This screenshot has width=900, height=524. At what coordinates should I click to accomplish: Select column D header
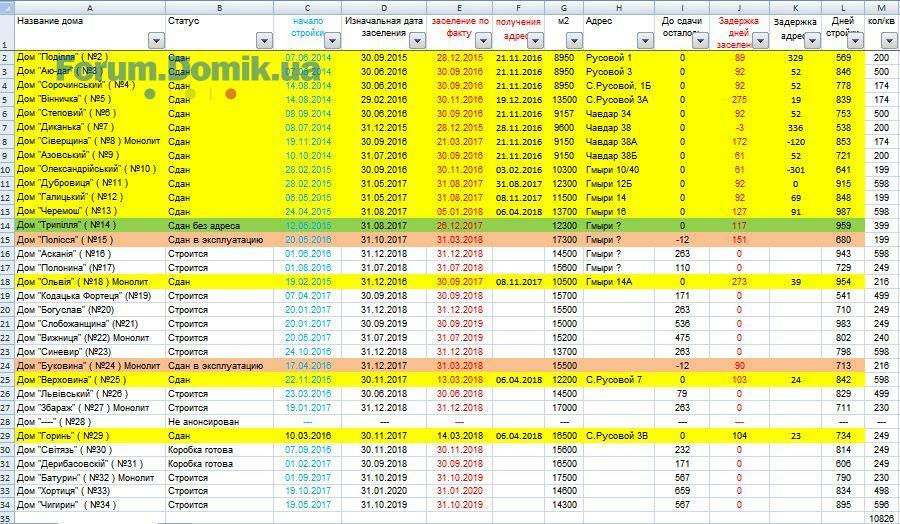(x=384, y=7)
